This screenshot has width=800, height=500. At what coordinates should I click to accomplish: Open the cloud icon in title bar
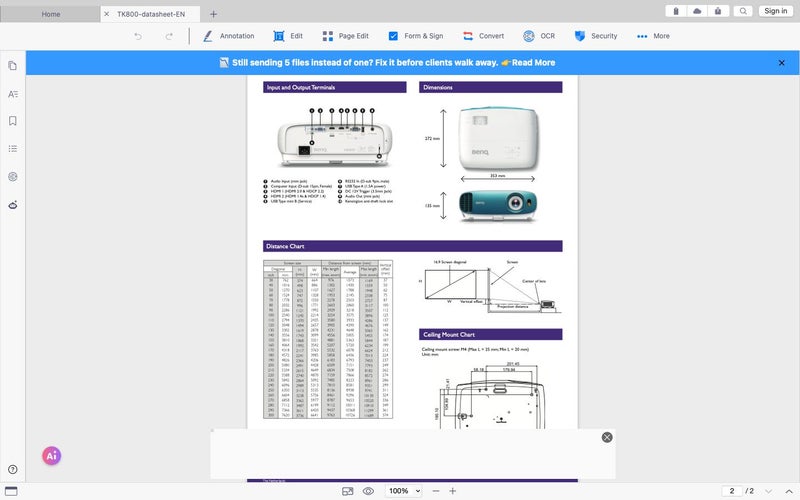point(697,12)
